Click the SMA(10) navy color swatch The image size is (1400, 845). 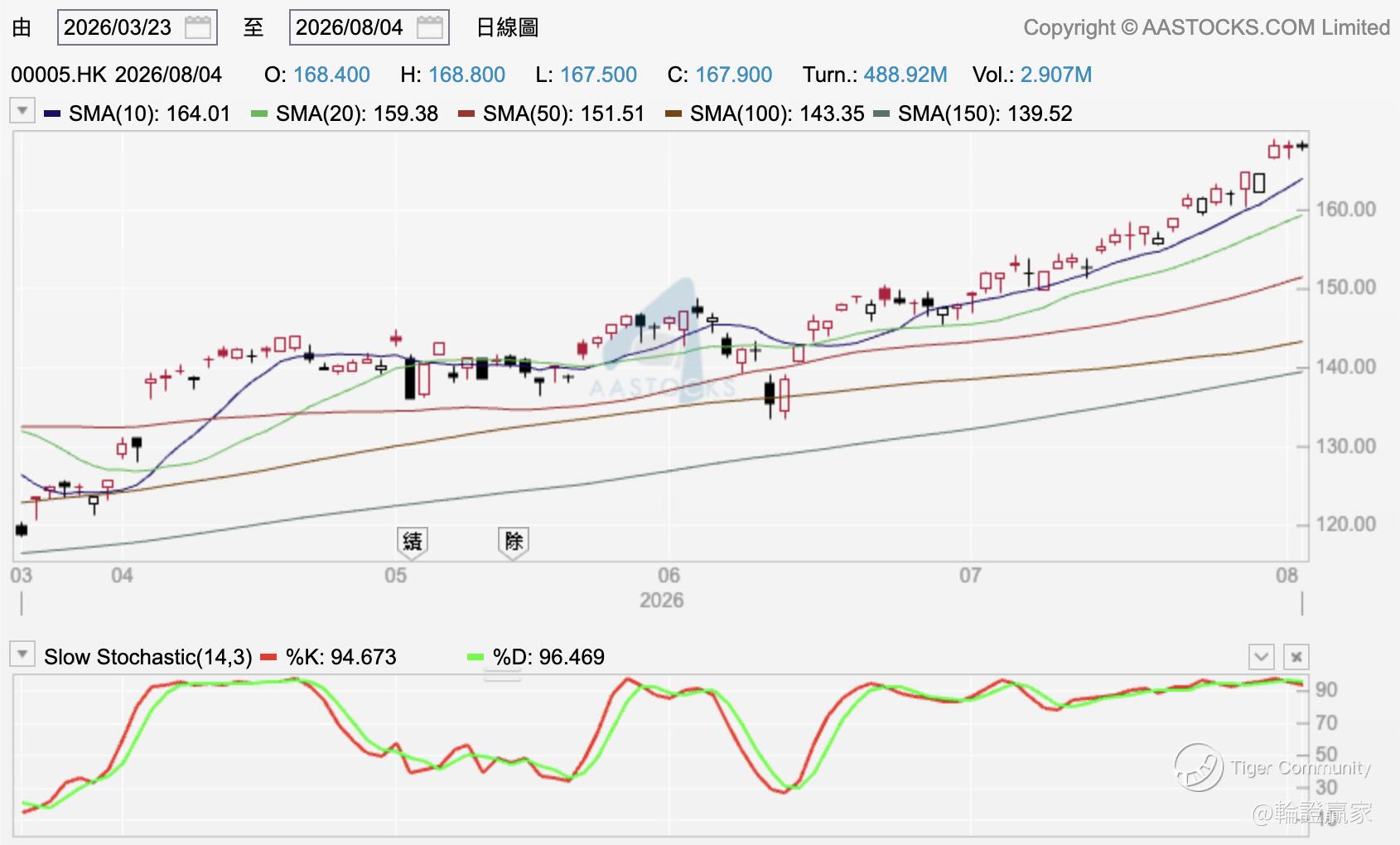click(x=52, y=114)
